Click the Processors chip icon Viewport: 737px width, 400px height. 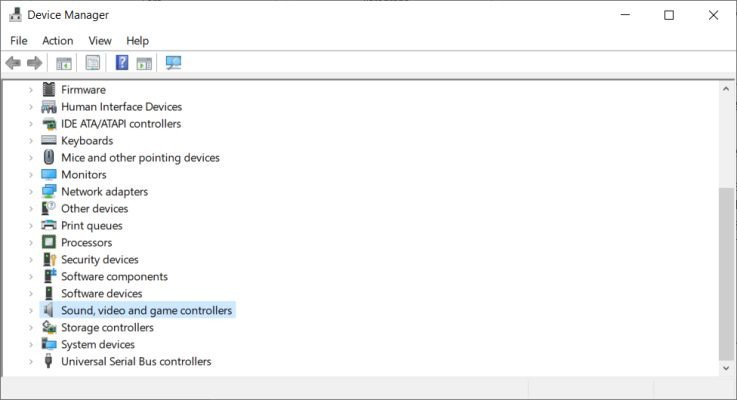(x=49, y=243)
